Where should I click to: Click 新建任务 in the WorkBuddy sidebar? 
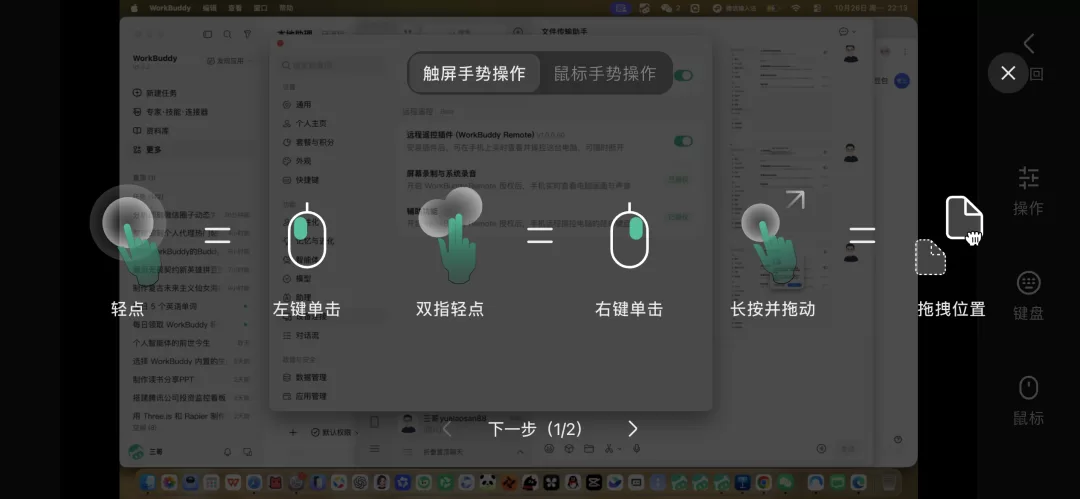tap(155, 93)
